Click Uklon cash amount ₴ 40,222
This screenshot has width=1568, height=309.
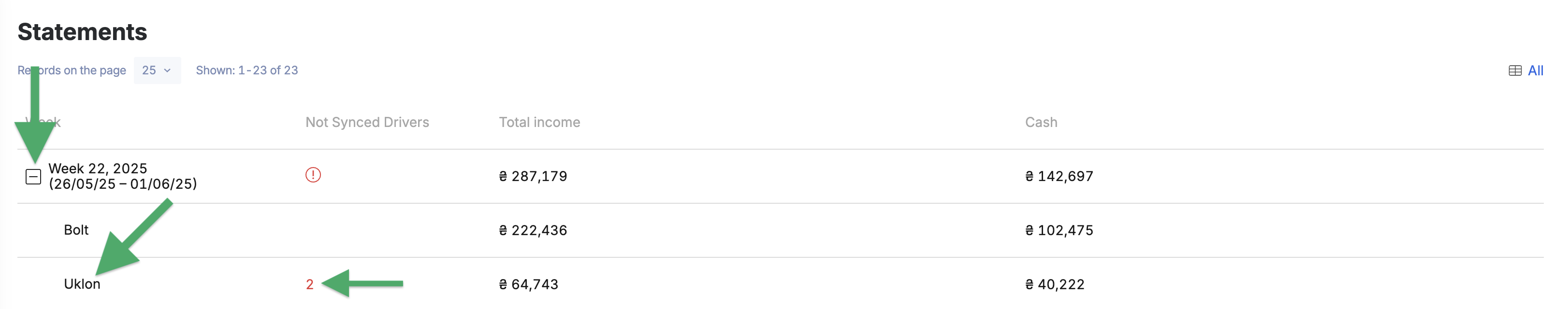pyautogui.click(x=1054, y=284)
